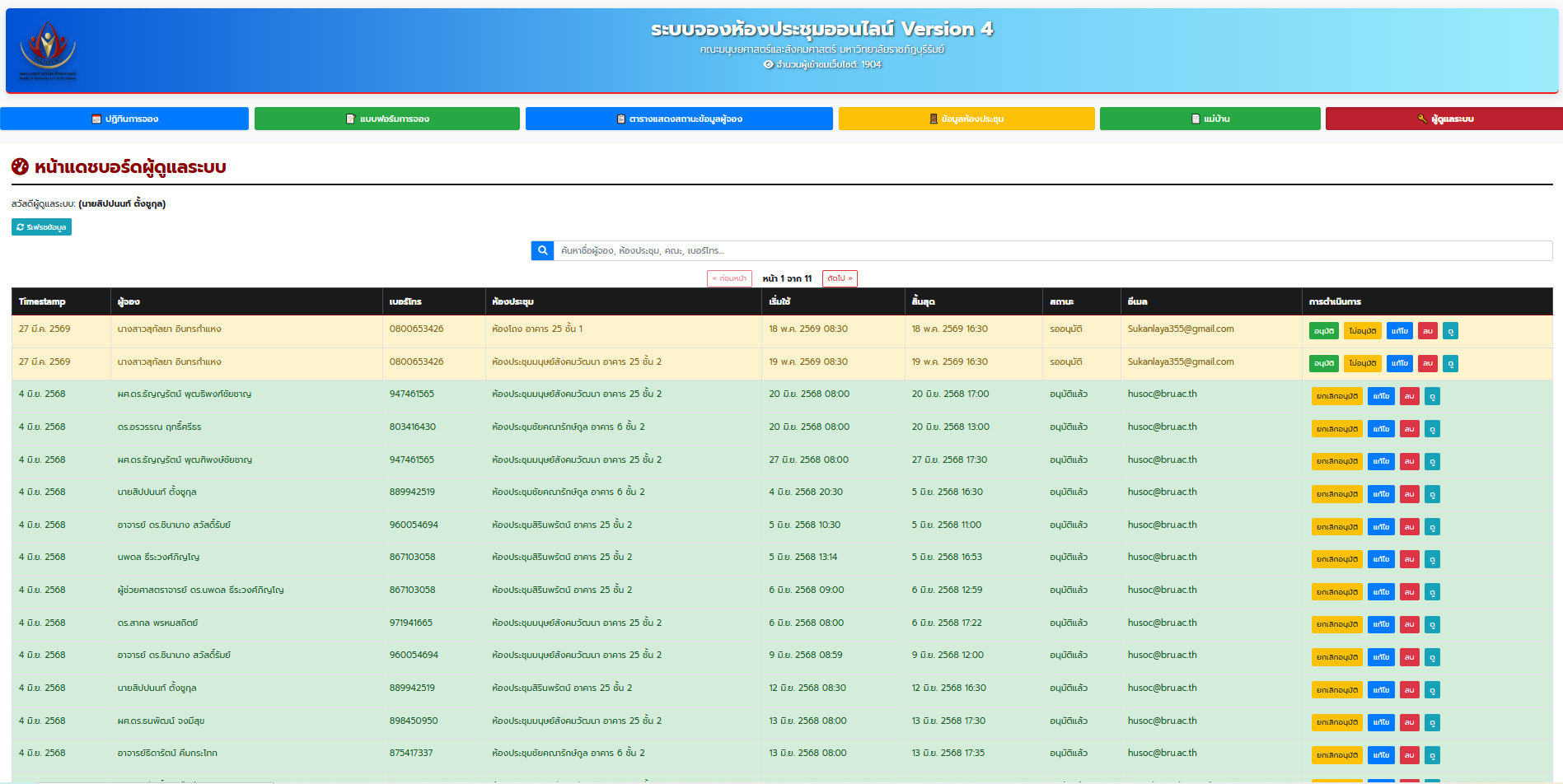Select end time 6 มิ.ย. 2568 17:22

[x=947, y=623]
